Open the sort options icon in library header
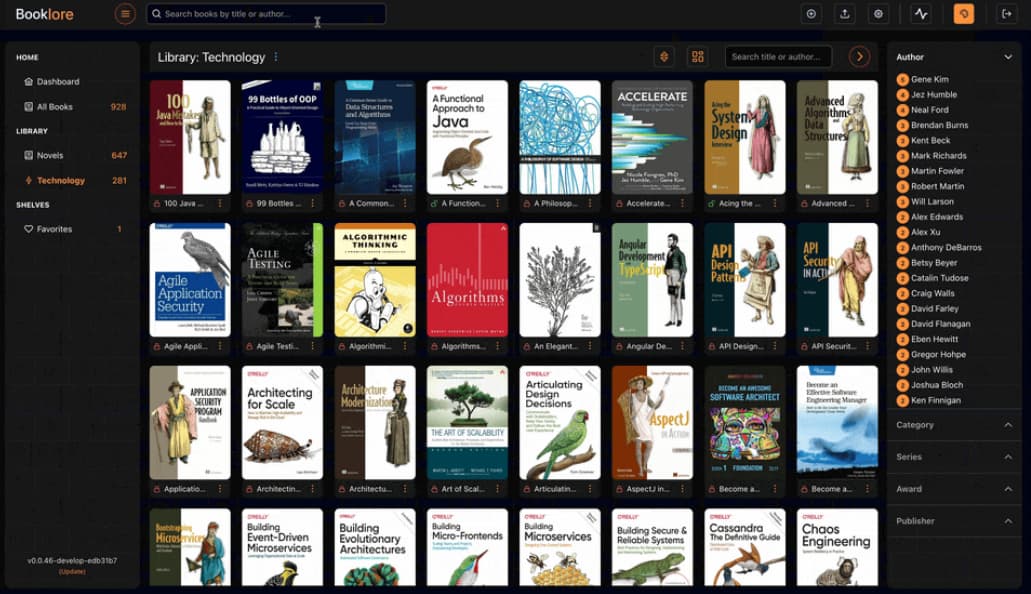 pyautogui.click(x=664, y=57)
